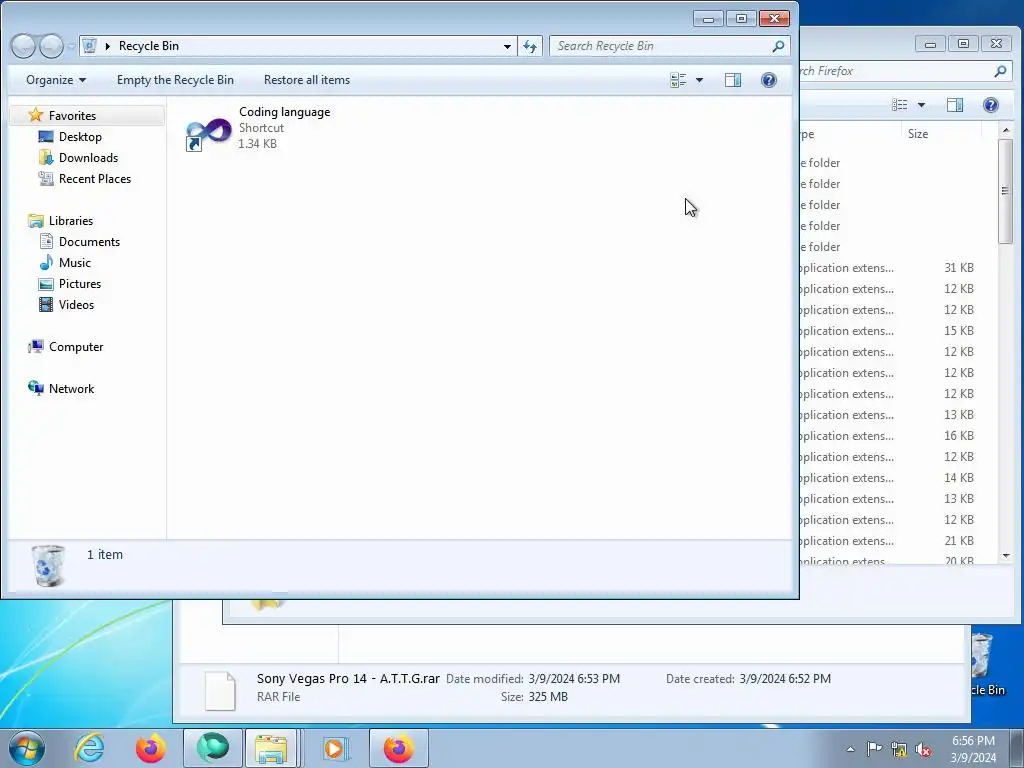This screenshot has height=768, width=1024.
Task: Open Music library
Action: tap(74, 263)
